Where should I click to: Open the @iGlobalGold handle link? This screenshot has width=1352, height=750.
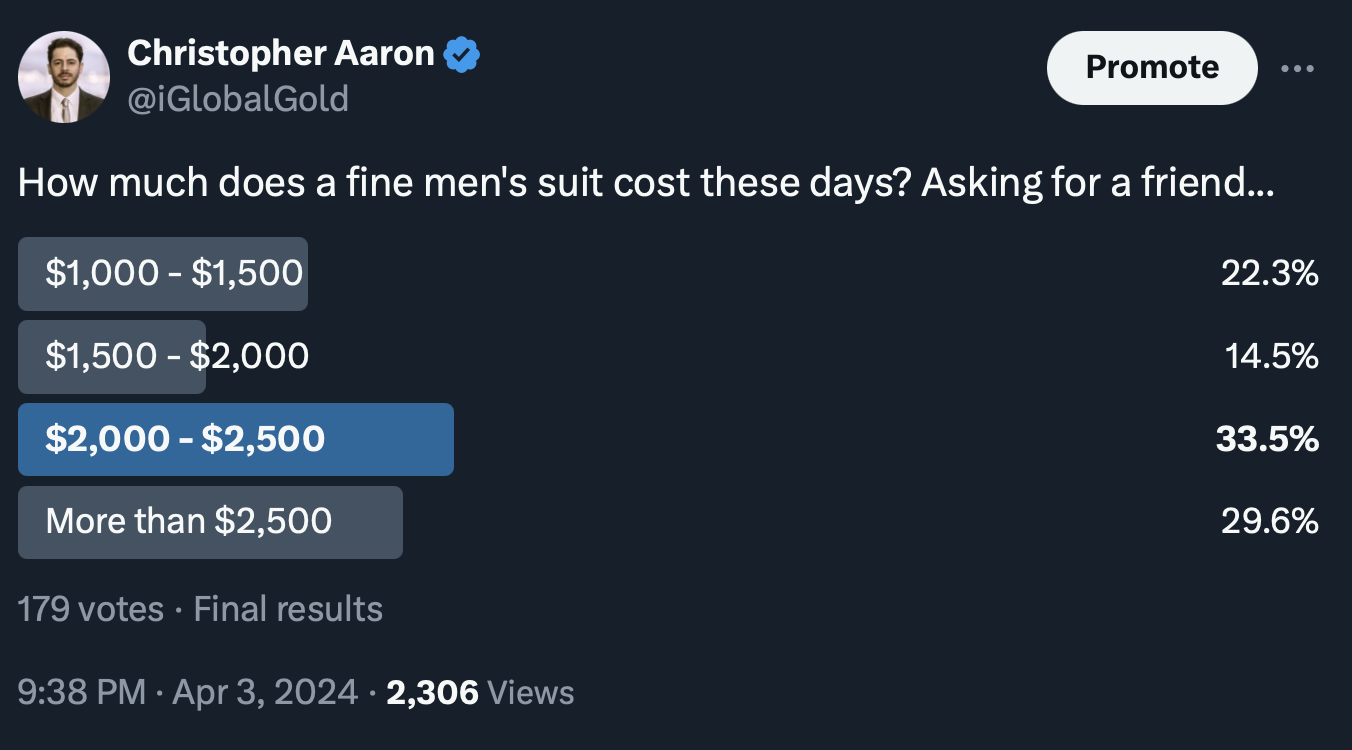click(238, 98)
